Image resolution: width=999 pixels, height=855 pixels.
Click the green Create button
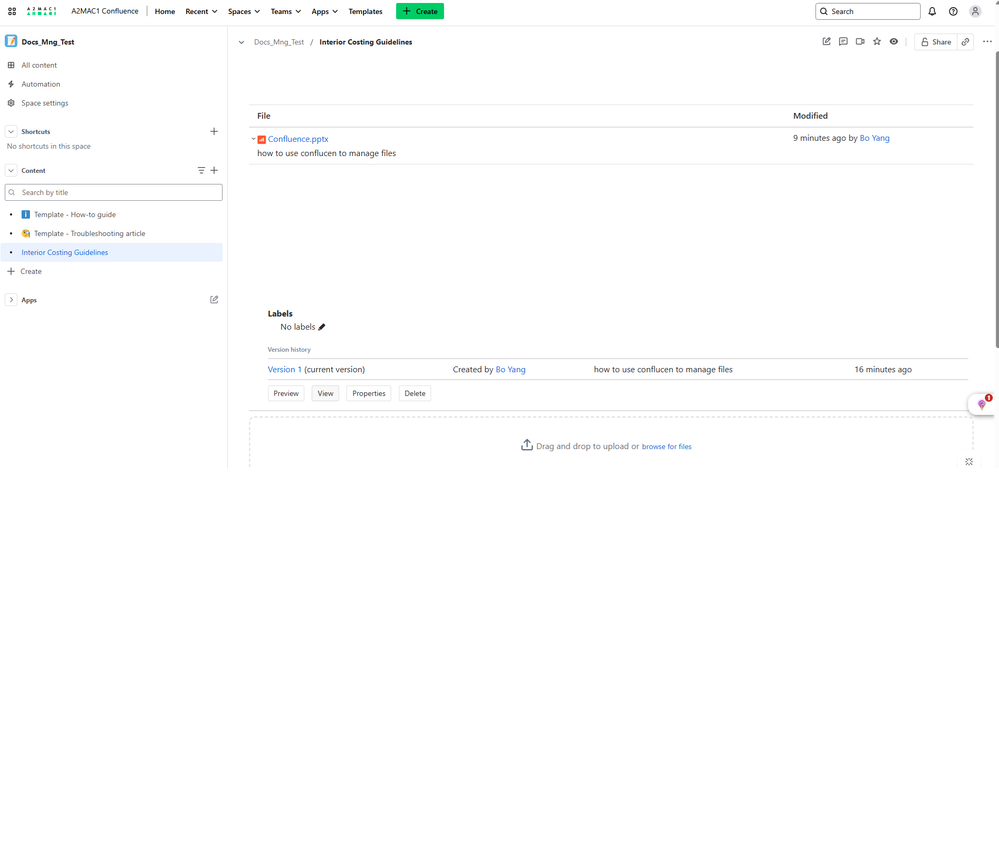420,11
